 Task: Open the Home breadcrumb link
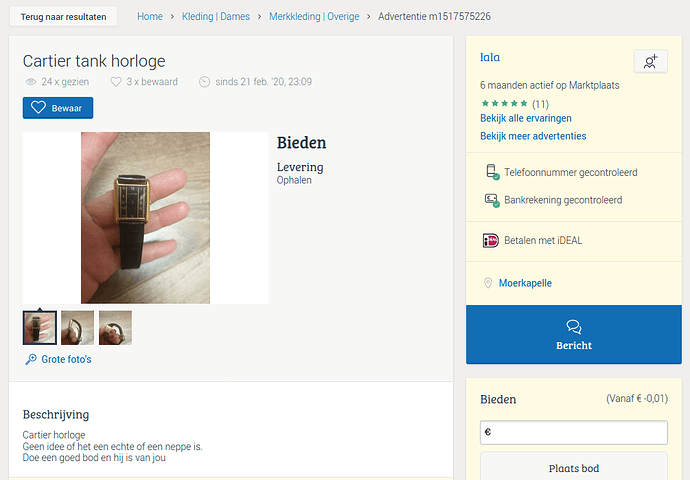pyautogui.click(x=150, y=17)
